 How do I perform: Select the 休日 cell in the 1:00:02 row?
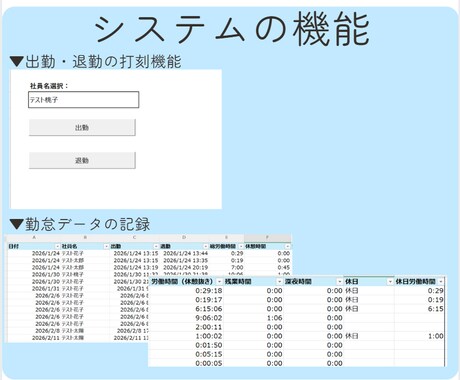click(369, 336)
